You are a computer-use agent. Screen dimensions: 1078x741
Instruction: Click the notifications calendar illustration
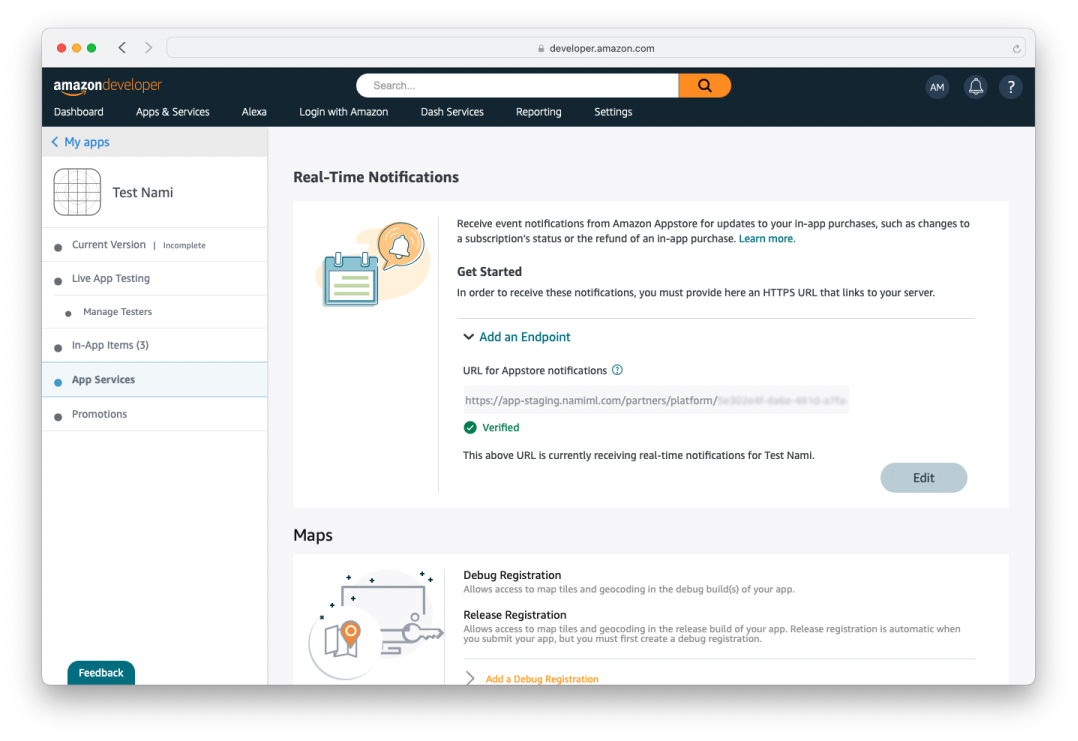(x=373, y=264)
